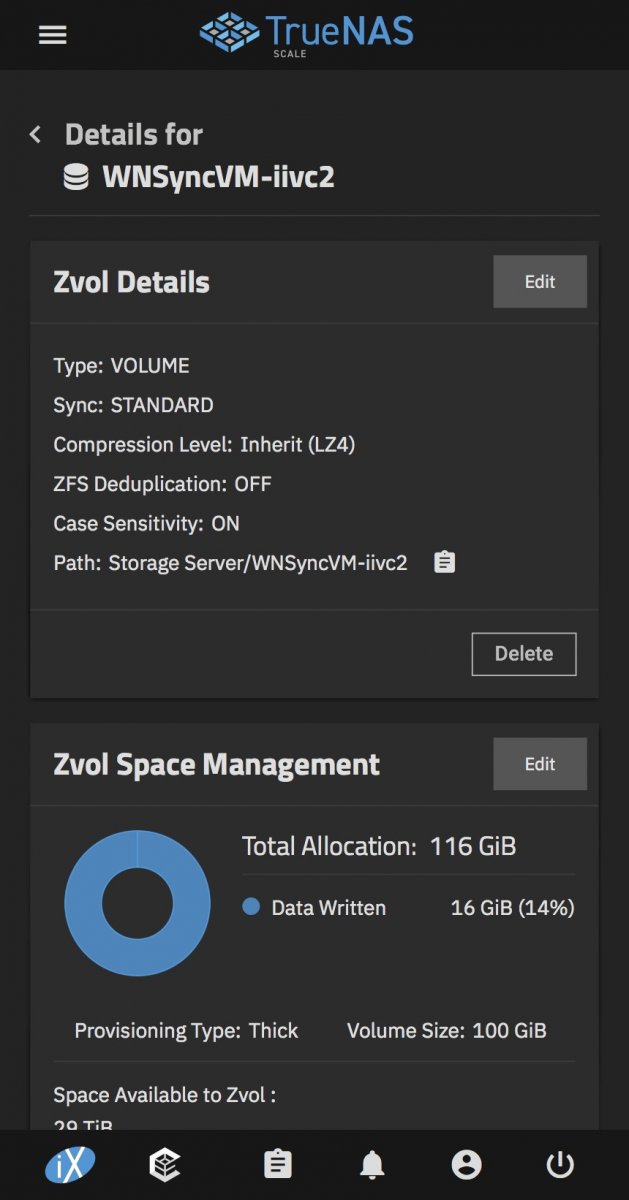Open the user account settings icon
Viewport: 629px width, 1200px height.
pyautogui.click(x=466, y=1165)
